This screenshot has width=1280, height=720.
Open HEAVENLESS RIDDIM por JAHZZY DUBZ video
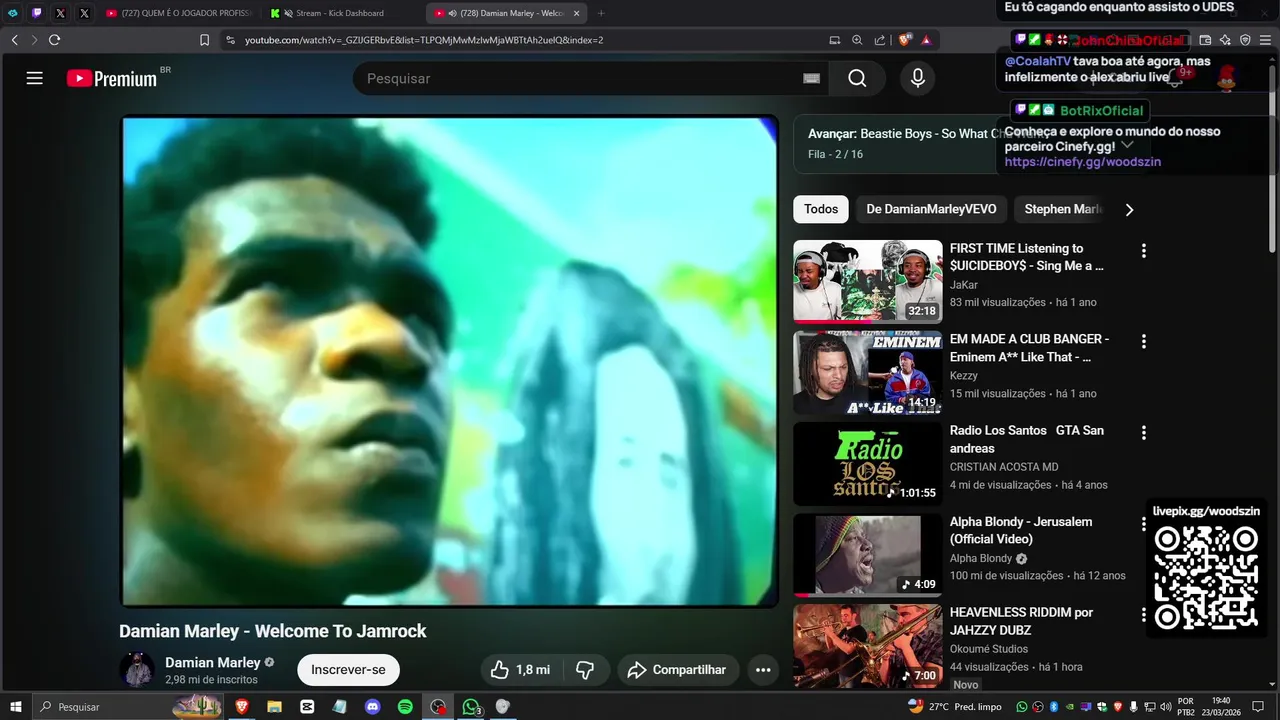1021,621
